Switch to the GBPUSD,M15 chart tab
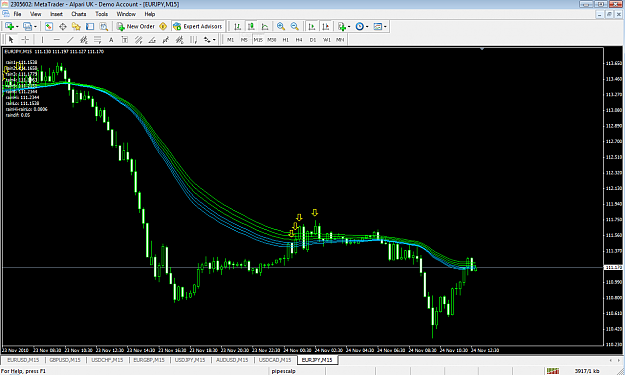The image size is (625, 375). (65, 360)
